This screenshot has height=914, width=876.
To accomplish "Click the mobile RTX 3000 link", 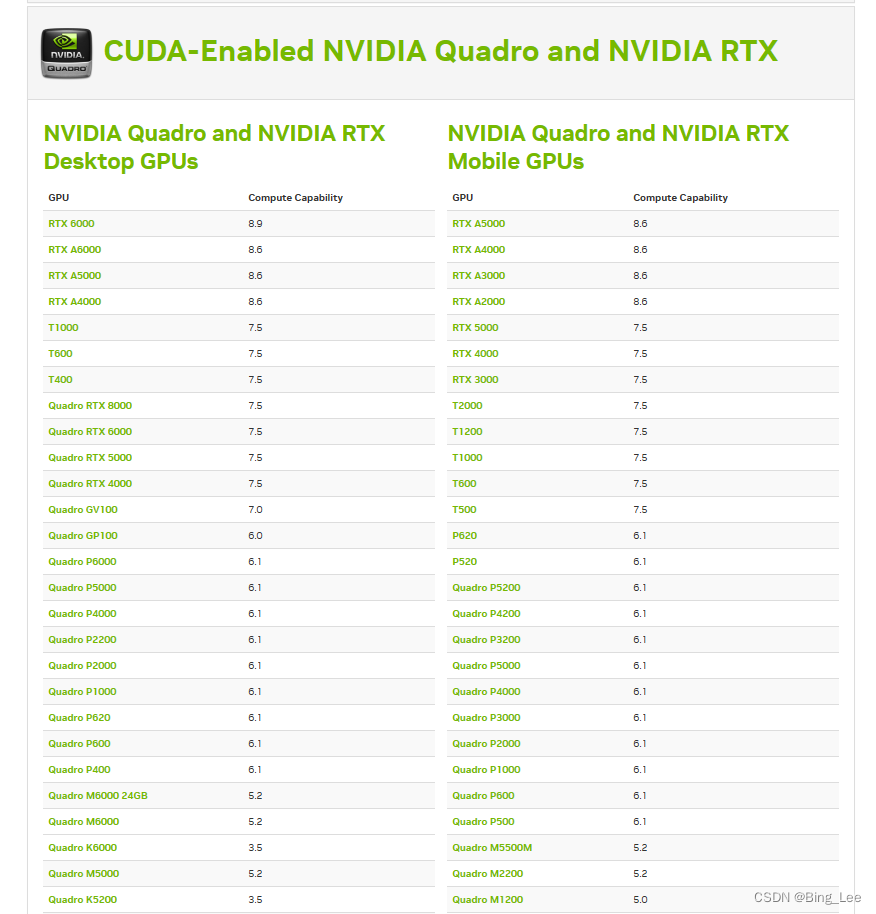I will coord(475,380).
